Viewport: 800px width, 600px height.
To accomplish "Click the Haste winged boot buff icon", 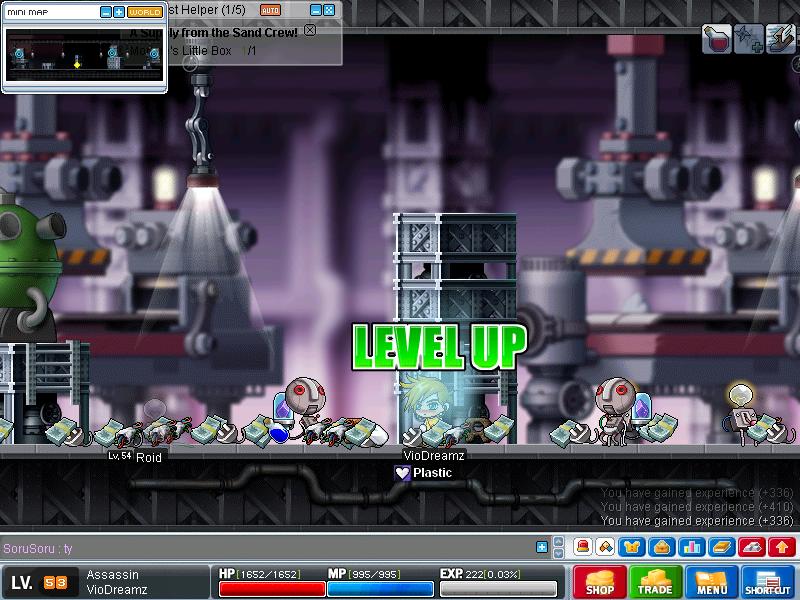I will tap(780, 40).
